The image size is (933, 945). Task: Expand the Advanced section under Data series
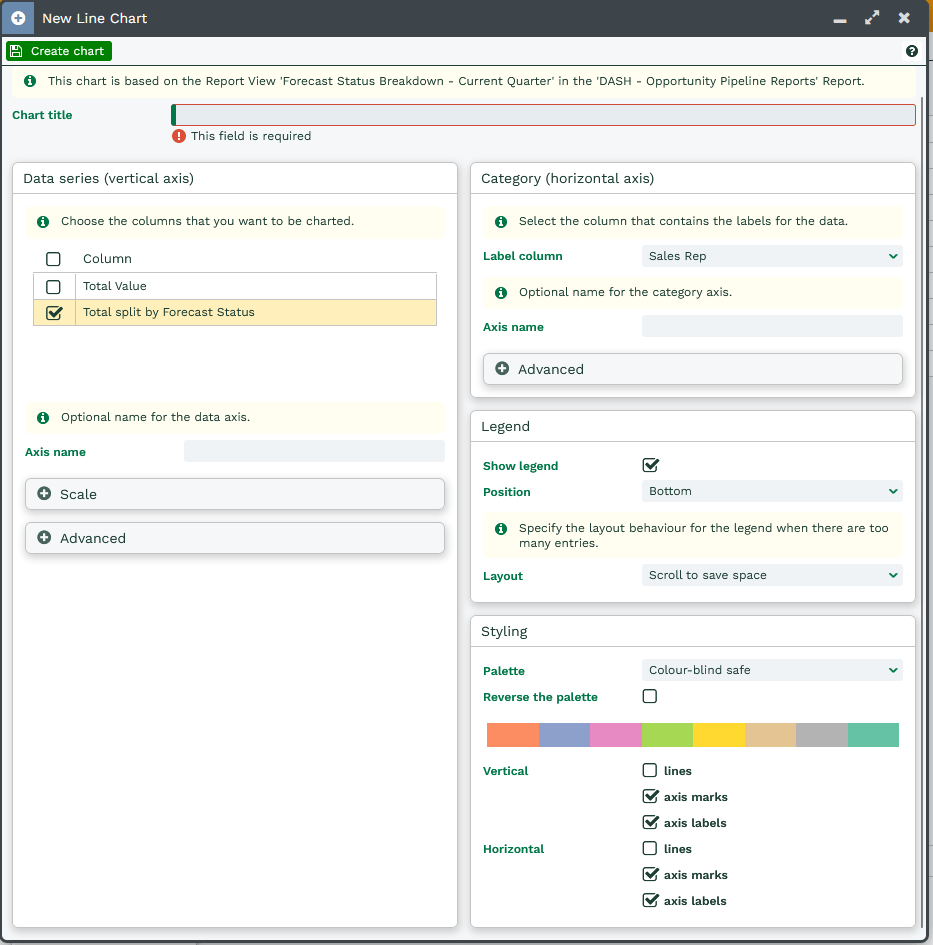click(x=234, y=538)
